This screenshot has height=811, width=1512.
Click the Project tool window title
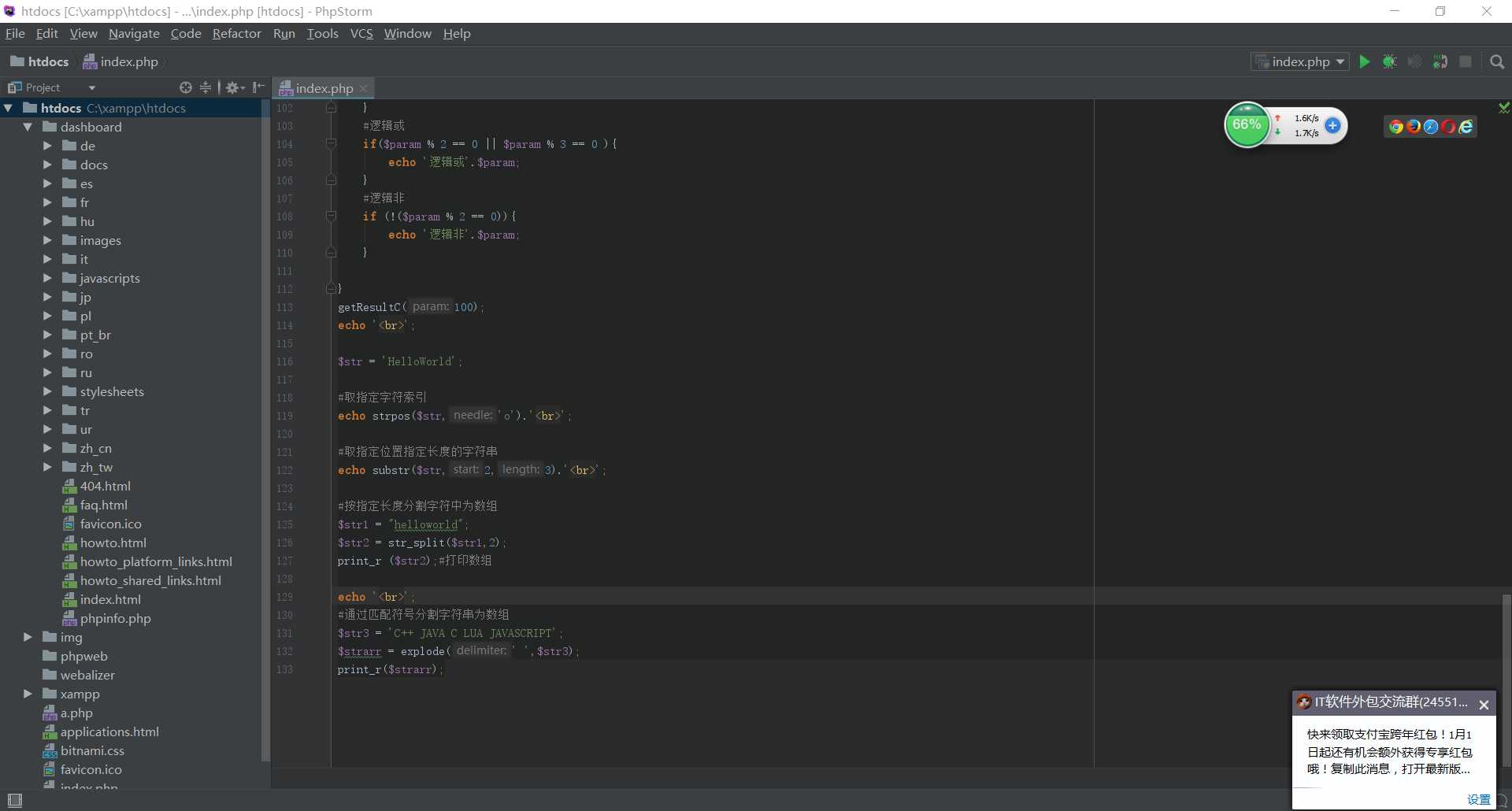(43, 87)
